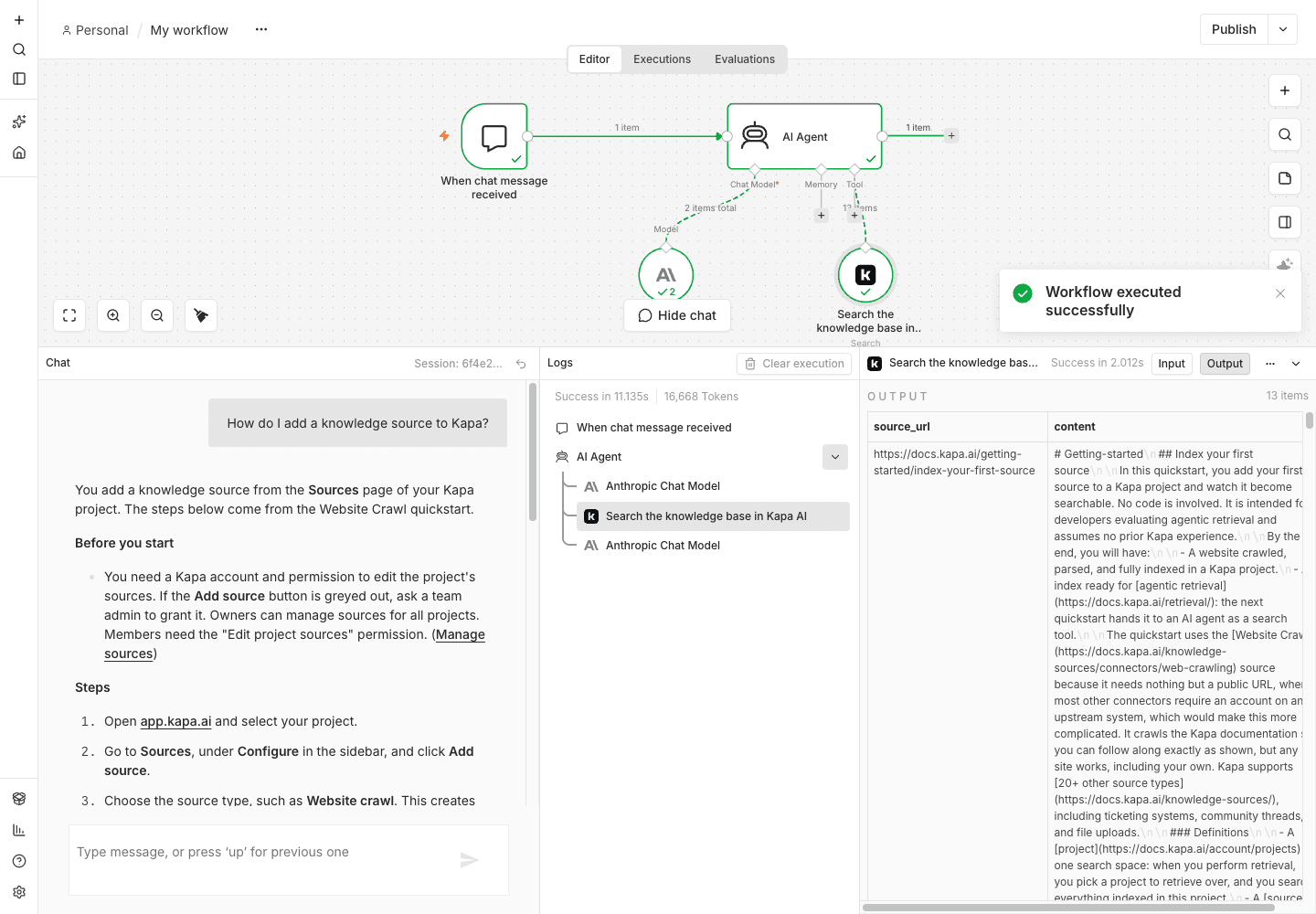Select the Kapa knowledge base node on canvas

tap(865, 274)
